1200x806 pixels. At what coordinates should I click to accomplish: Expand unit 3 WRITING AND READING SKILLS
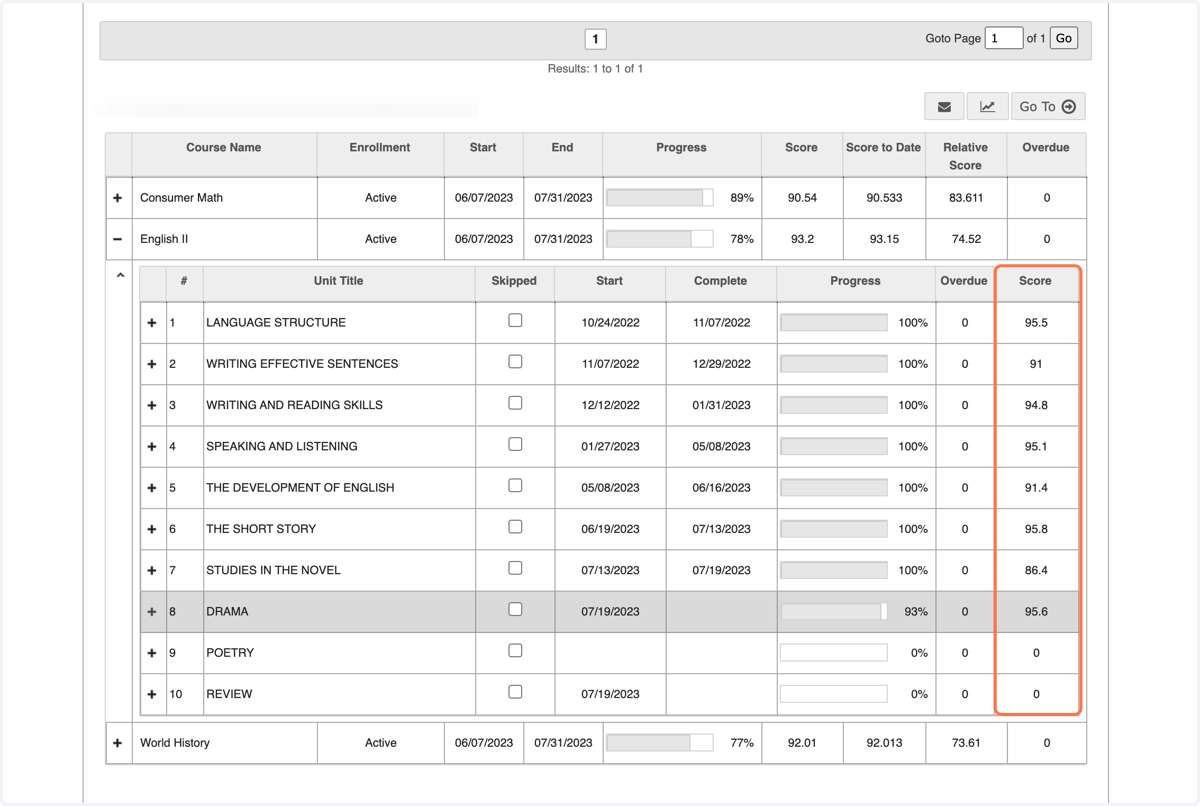[x=152, y=405]
